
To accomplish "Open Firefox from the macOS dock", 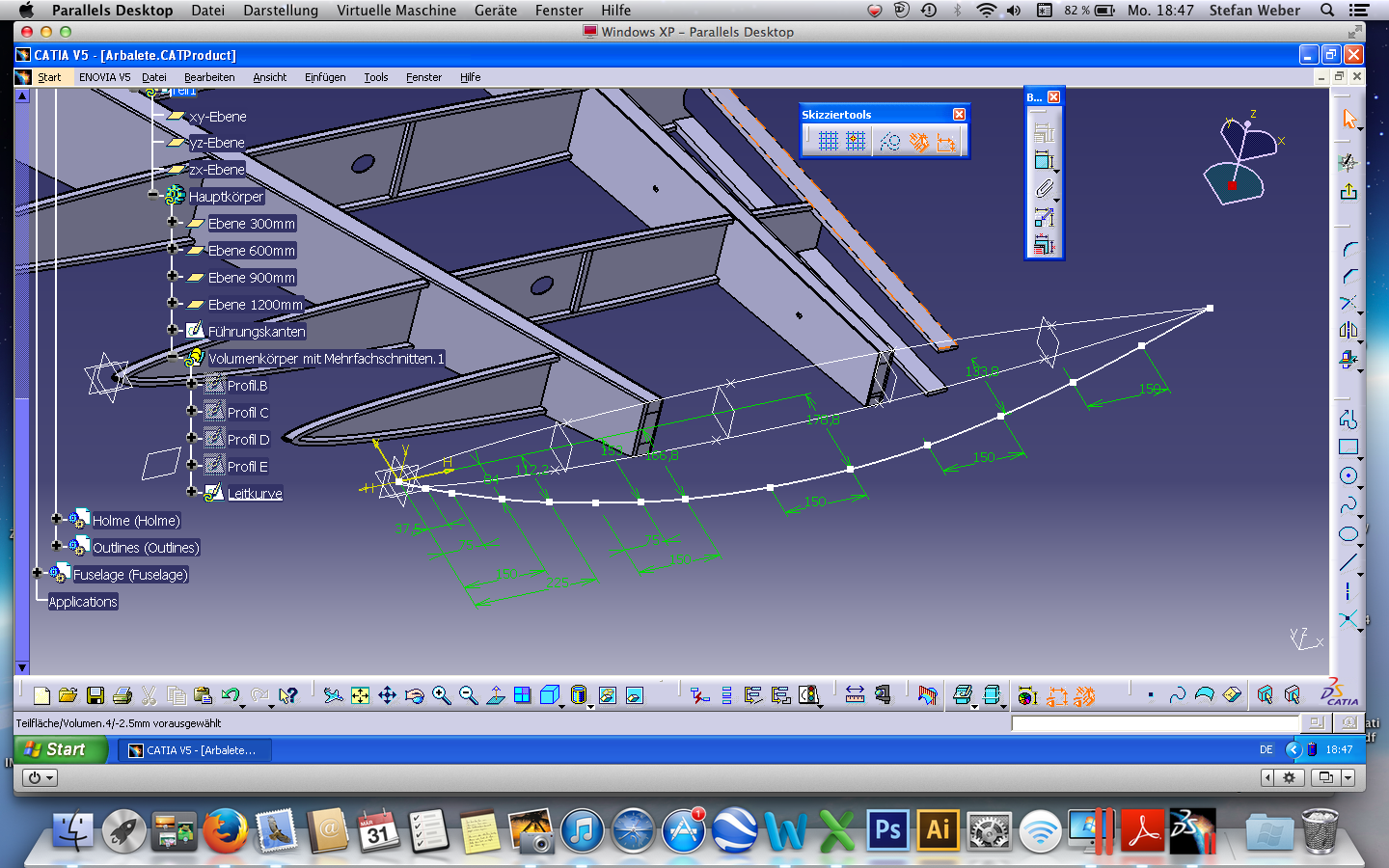I will click(225, 830).
